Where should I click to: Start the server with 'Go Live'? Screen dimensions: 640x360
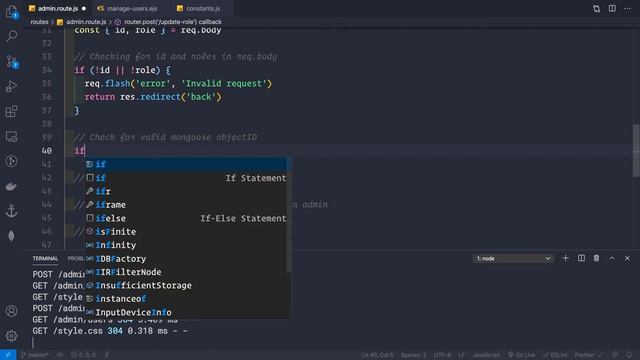coord(521,355)
